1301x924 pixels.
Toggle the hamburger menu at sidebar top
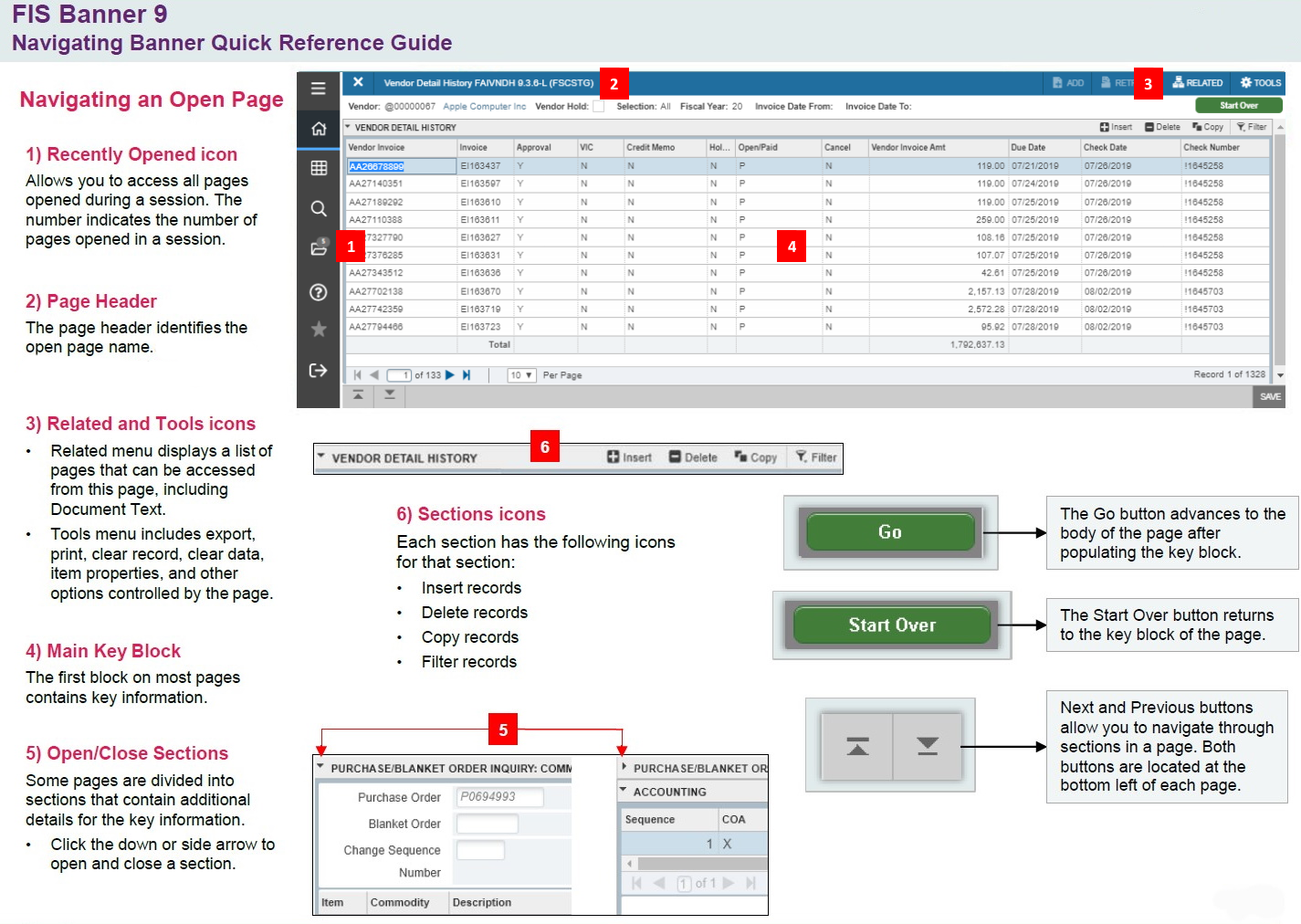coord(318,89)
